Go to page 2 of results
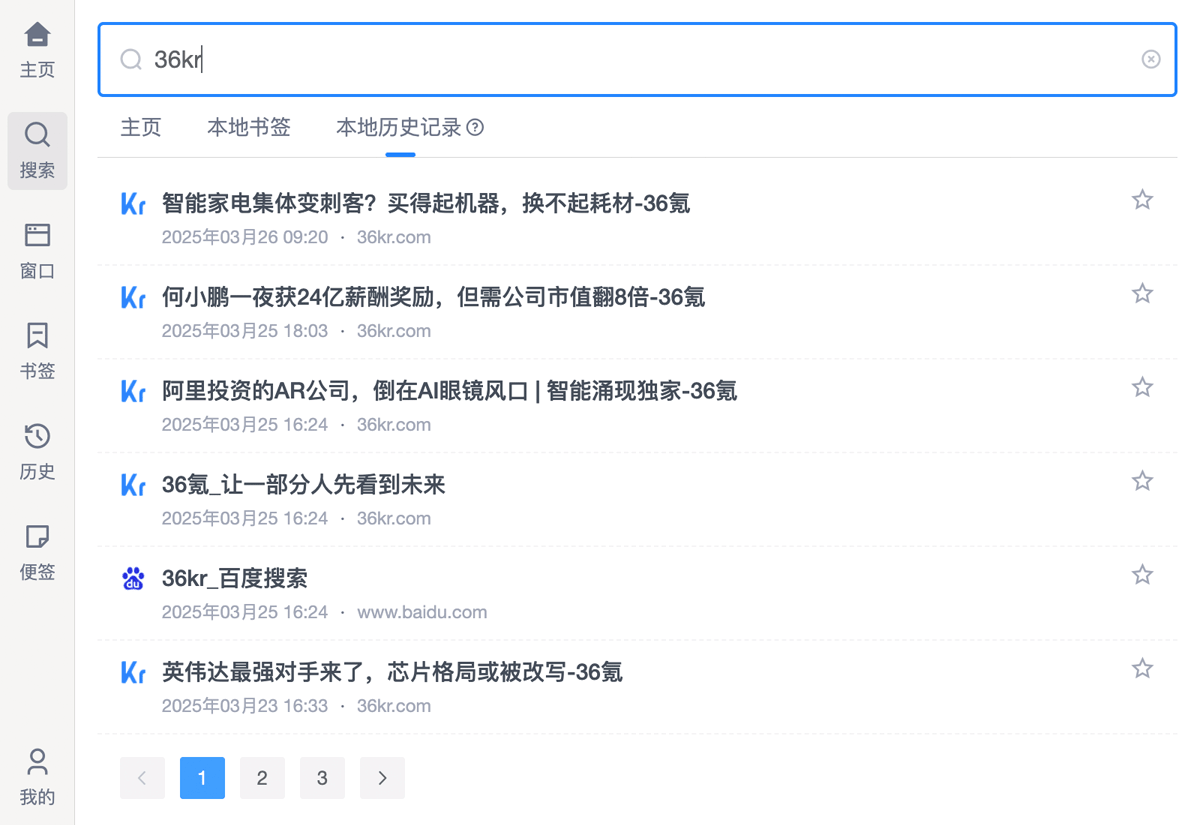The width and height of the screenshot is (1200, 825). [x=262, y=778]
